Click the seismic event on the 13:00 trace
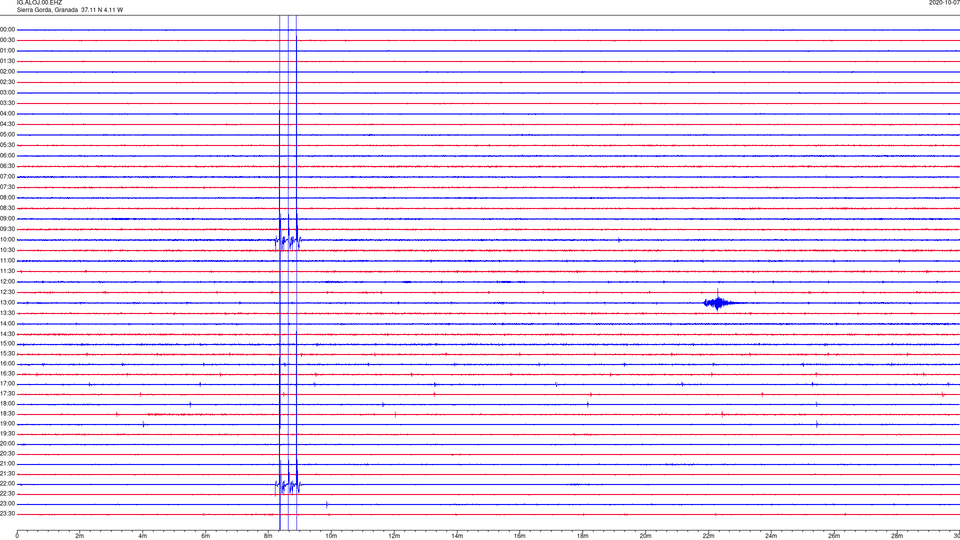Image resolution: width=960 pixels, height=540 pixels. [x=721, y=302]
